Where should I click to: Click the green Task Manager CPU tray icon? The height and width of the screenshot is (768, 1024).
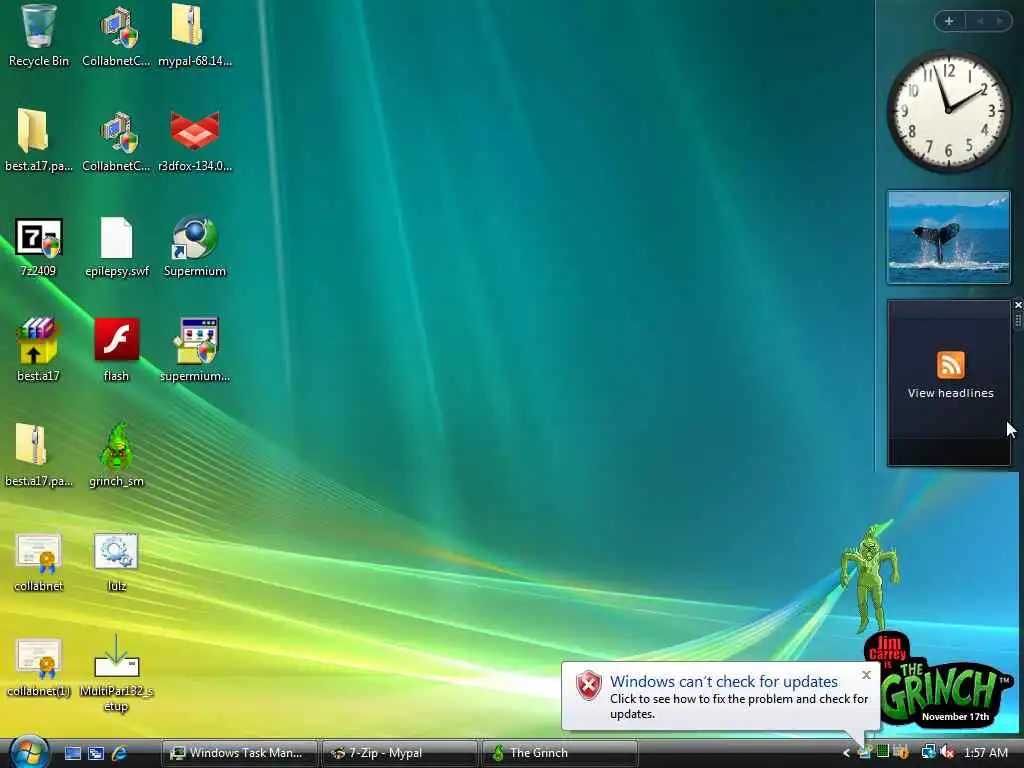coord(883,752)
